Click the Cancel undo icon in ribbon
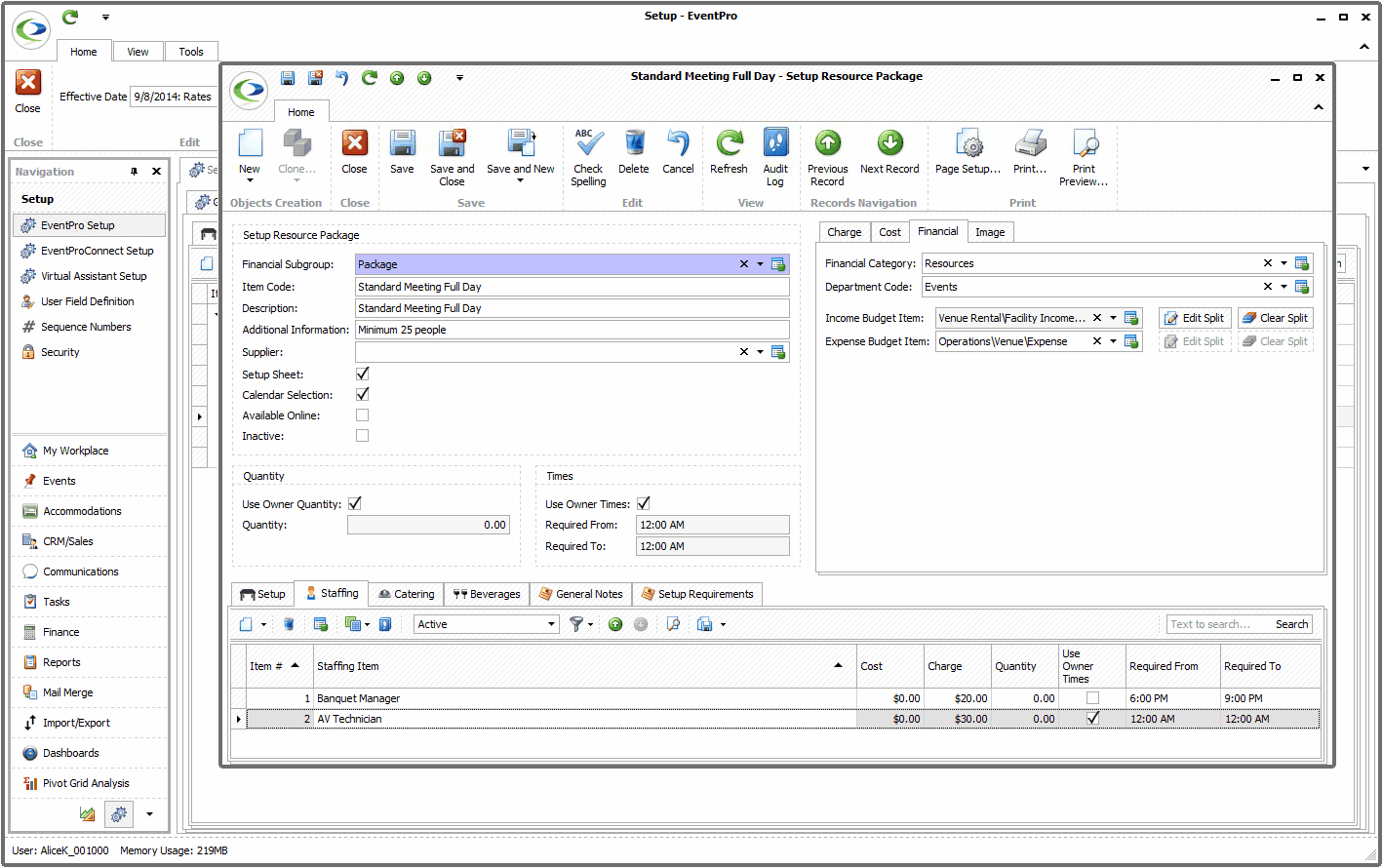This screenshot has width=1383, height=868. 678,143
